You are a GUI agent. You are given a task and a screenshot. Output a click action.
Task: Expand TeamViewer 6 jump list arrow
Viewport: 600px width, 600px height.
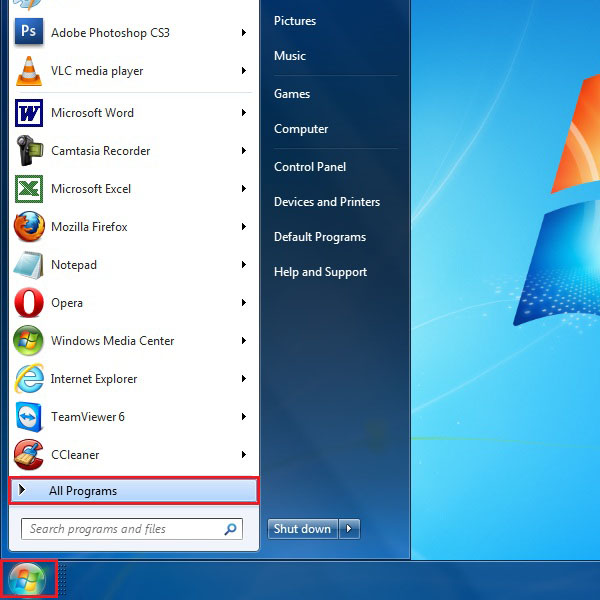point(244,416)
